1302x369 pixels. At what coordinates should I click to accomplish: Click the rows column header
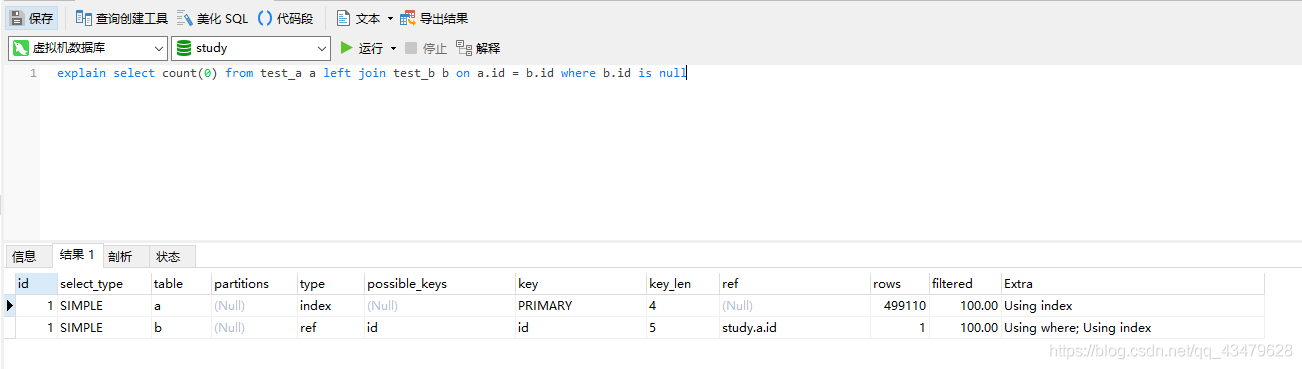pos(900,283)
